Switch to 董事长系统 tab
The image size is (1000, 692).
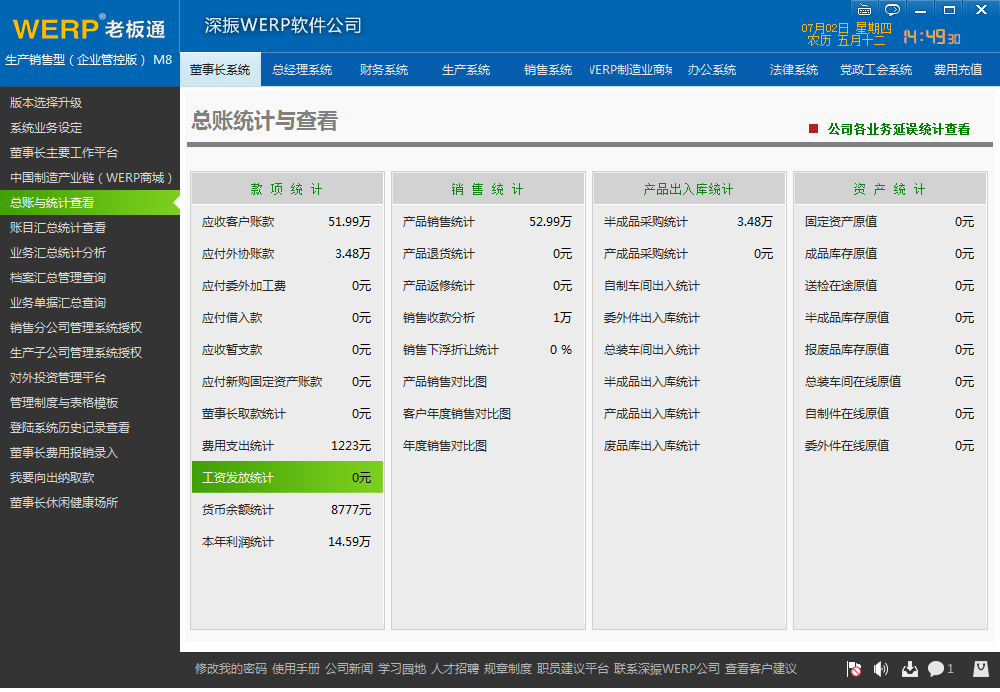tap(220, 70)
